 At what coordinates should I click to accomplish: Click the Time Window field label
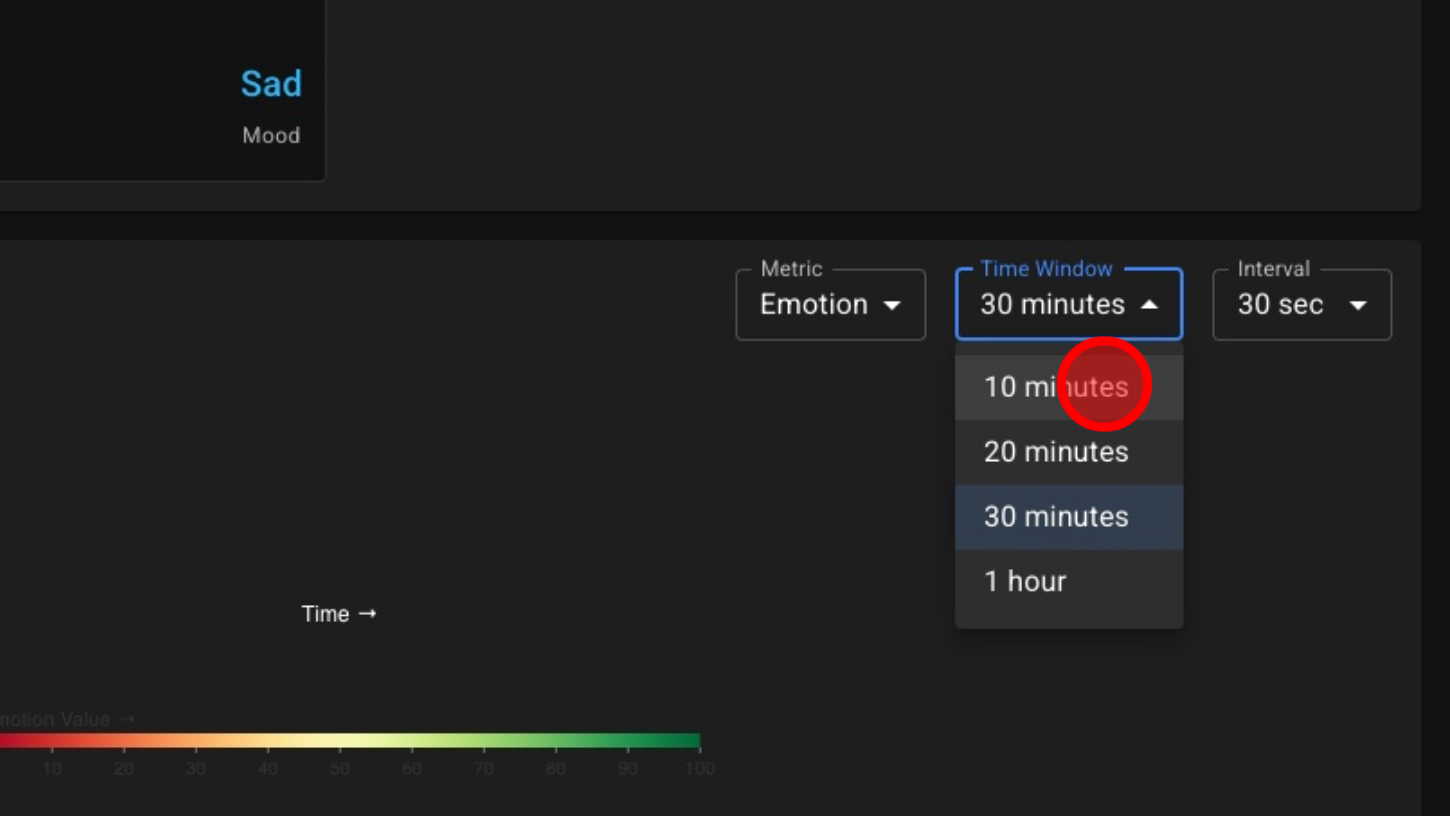click(x=1045, y=269)
